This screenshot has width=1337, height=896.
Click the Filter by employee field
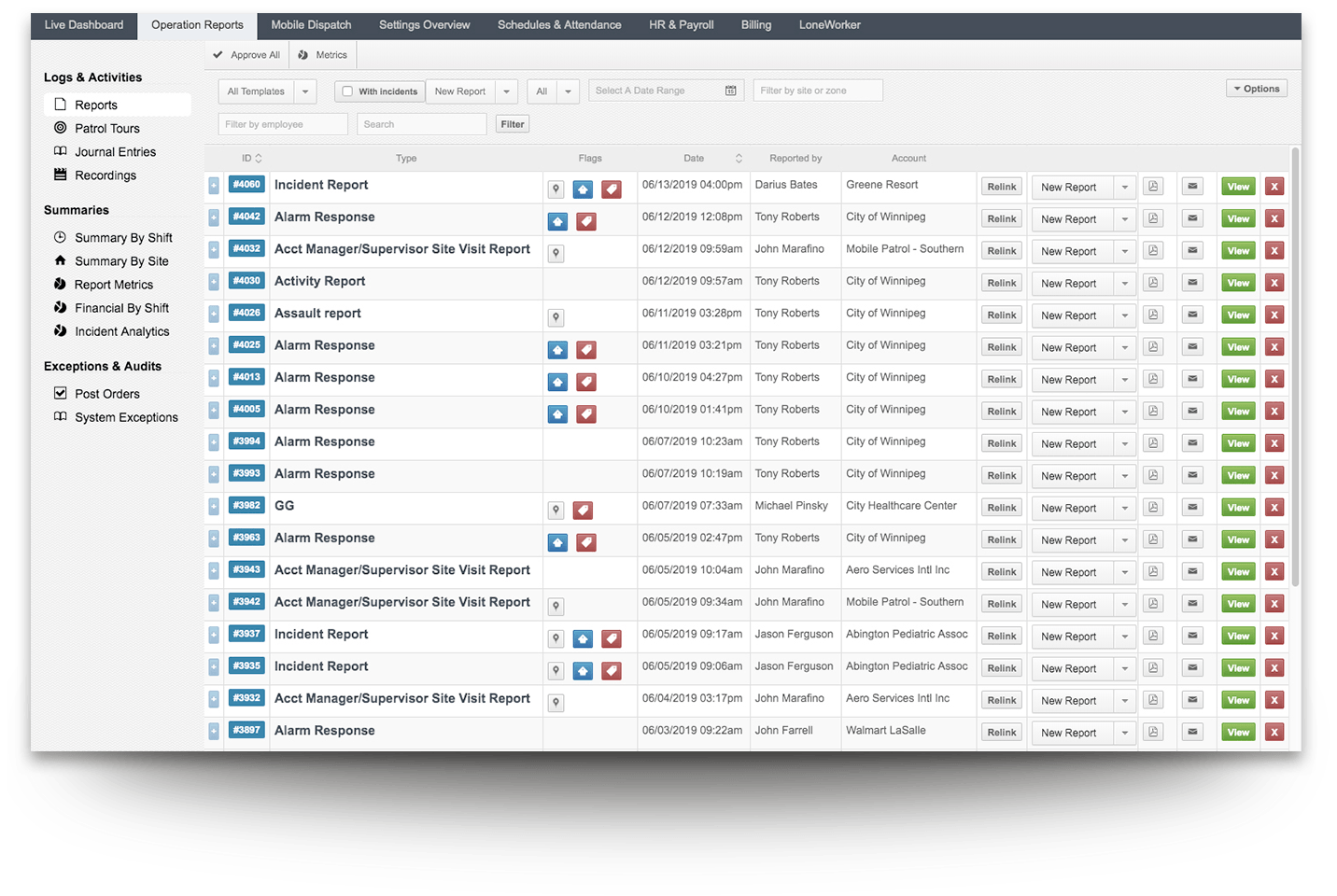283,124
